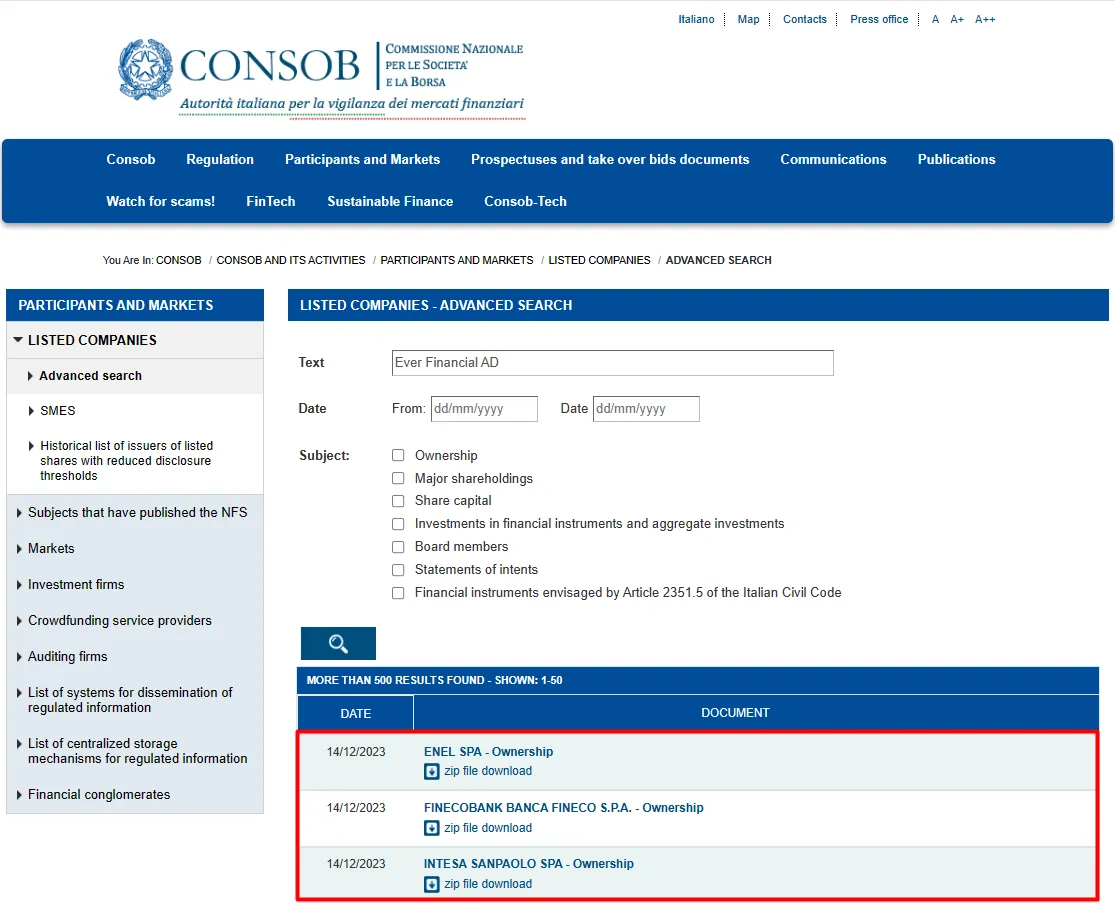Select the Board members checkbox
Viewport: 1115px width, 903px height.
click(x=398, y=547)
